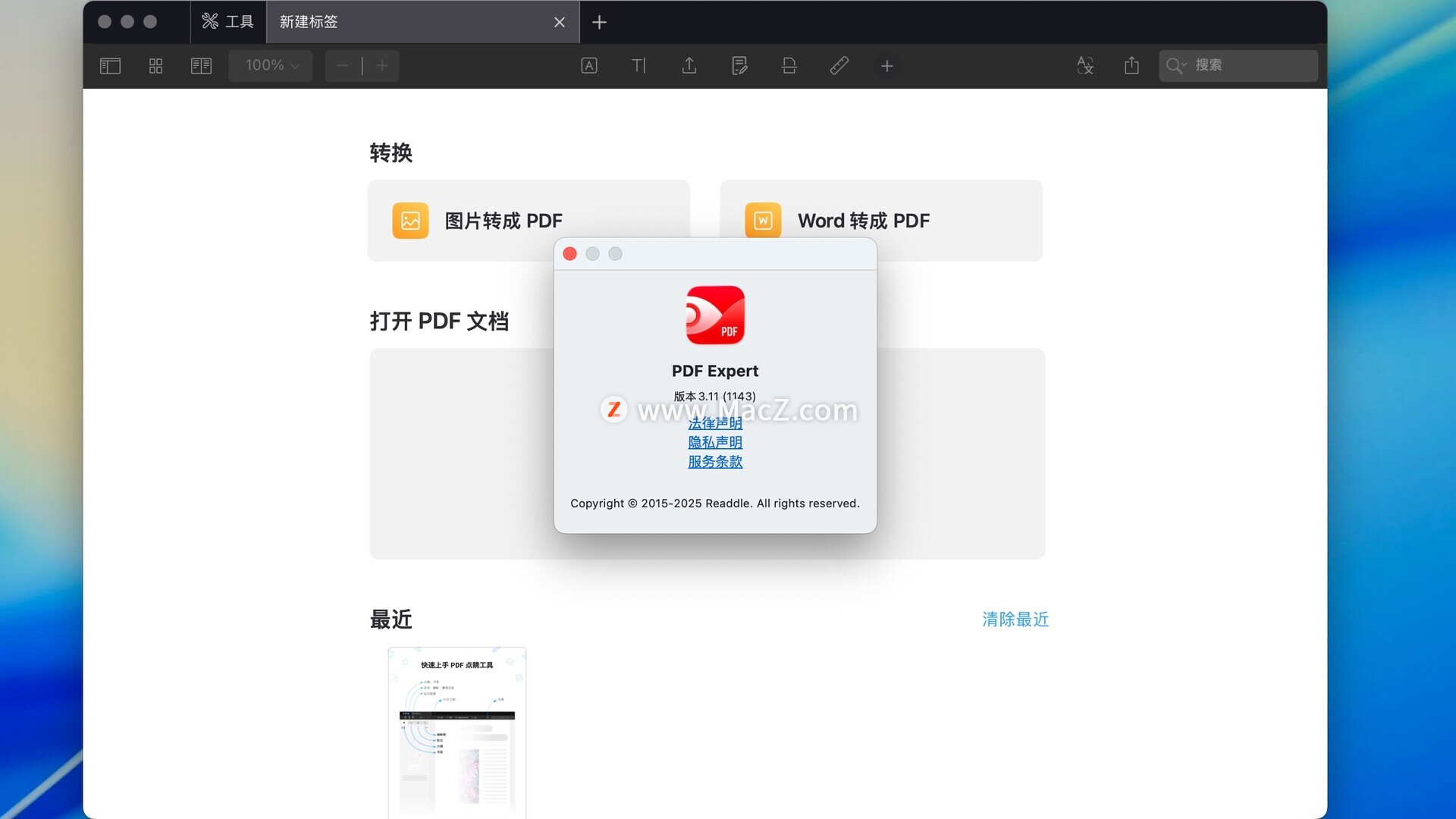This screenshot has height=819, width=1456.
Task: Open a new tab with plus
Action: point(599,22)
